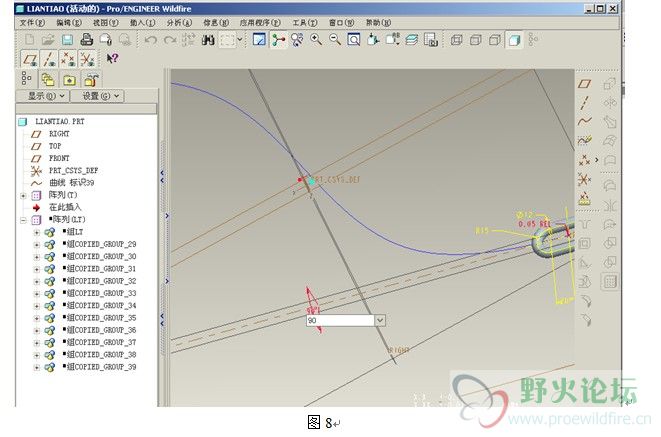Image resolution: width=661 pixels, height=437 pixels.
Task: Click the Layers stack icon
Action: click(x=411, y=40)
